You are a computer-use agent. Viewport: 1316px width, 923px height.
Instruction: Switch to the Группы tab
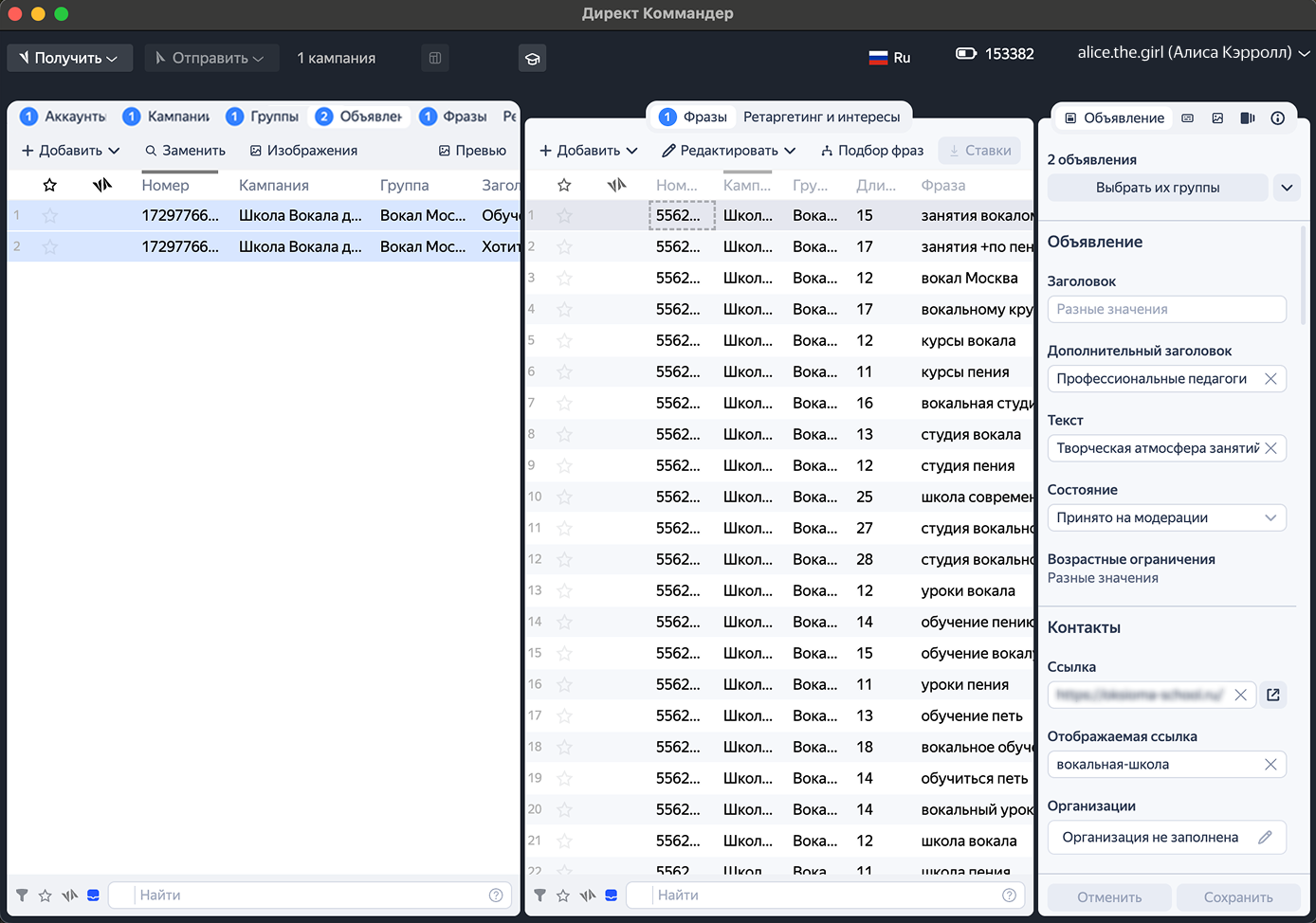point(264,117)
